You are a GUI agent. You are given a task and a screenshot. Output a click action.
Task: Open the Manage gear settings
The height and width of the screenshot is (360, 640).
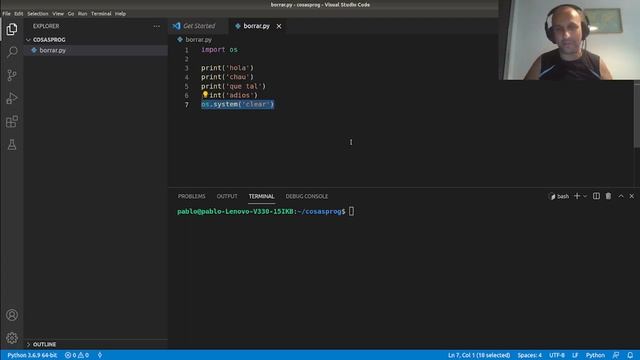[12, 338]
